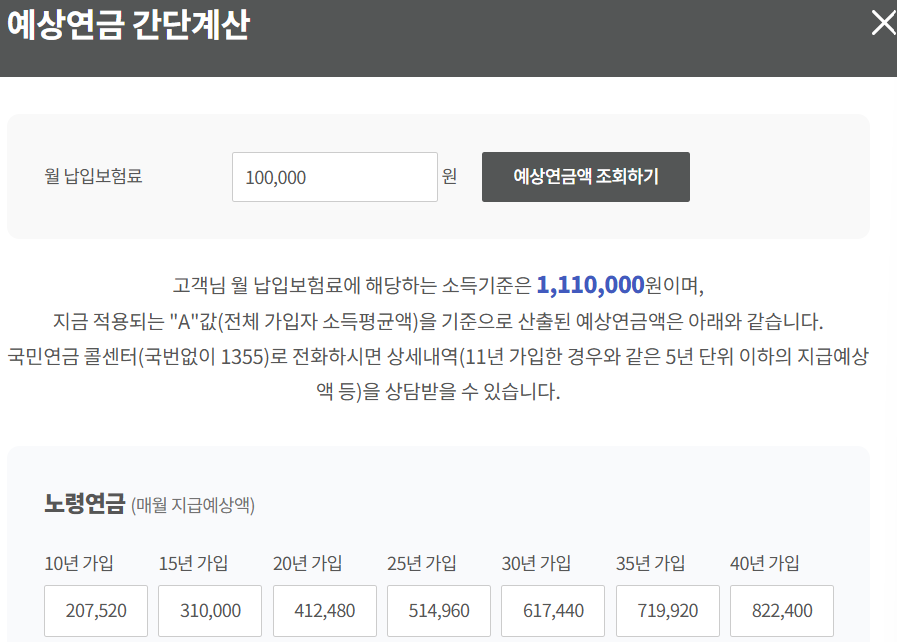The width and height of the screenshot is (897, 642).
Task: Click the 예상연금액 조회하기 button
Action: 585,177
